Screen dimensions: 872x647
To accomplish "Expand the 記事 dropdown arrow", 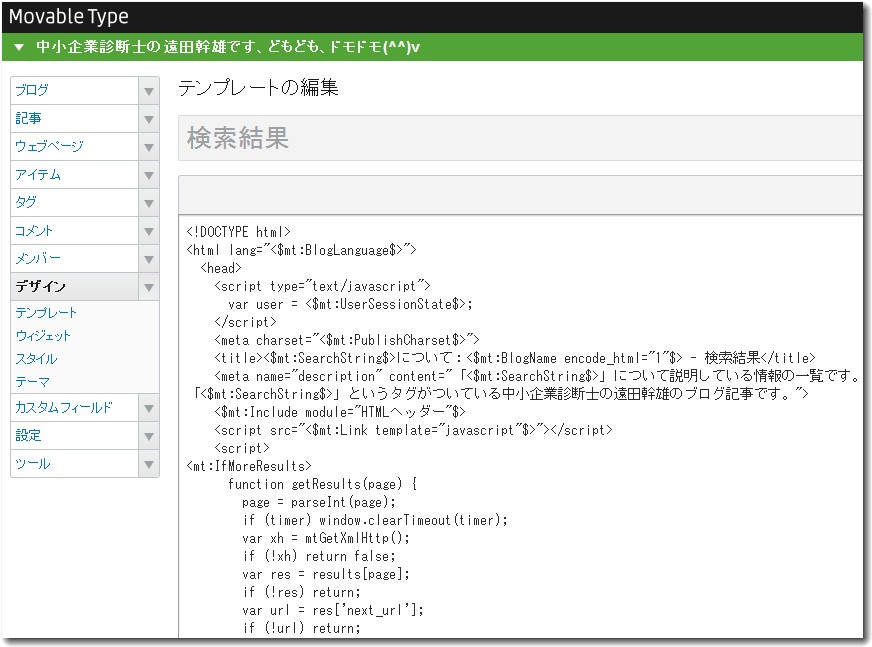I will 148,118.
